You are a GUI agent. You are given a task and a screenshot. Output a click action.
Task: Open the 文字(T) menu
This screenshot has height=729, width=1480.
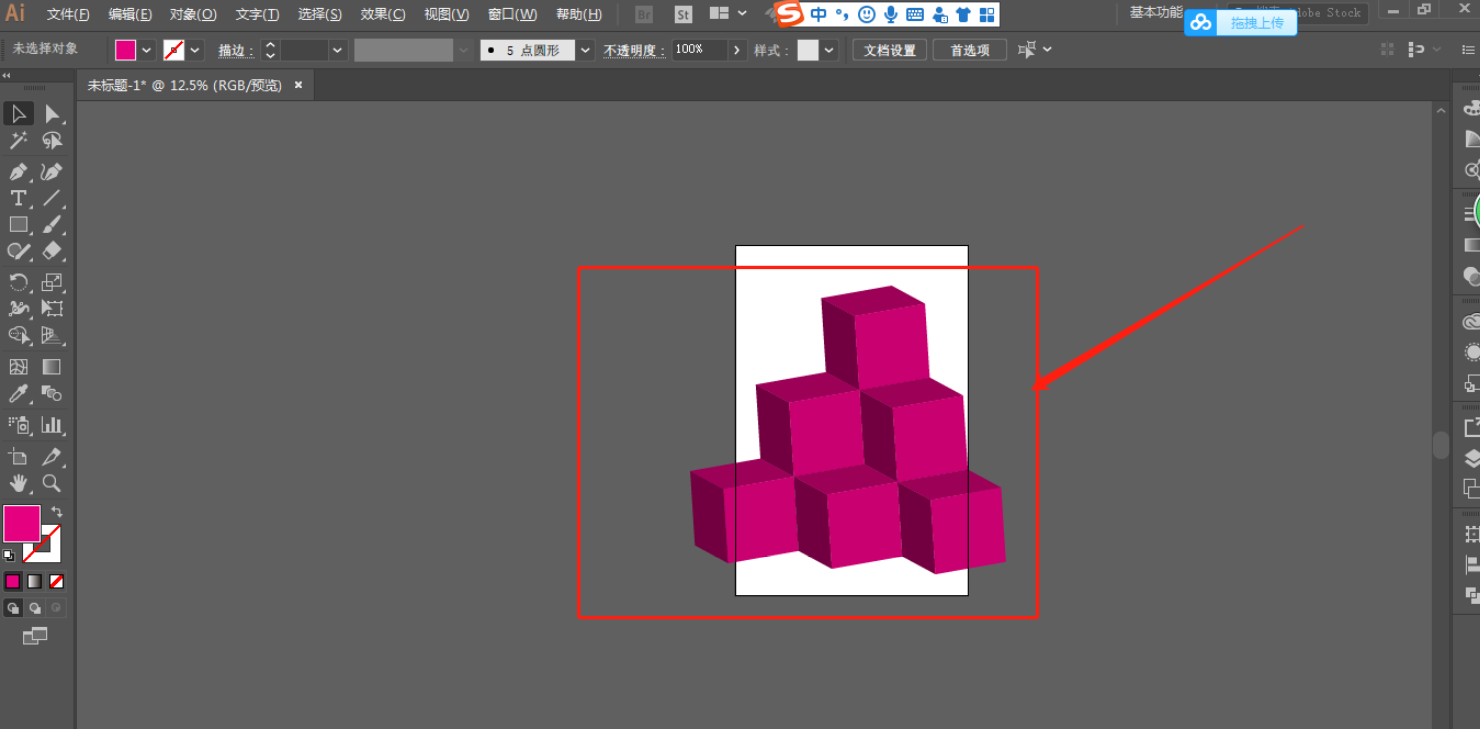257,14
